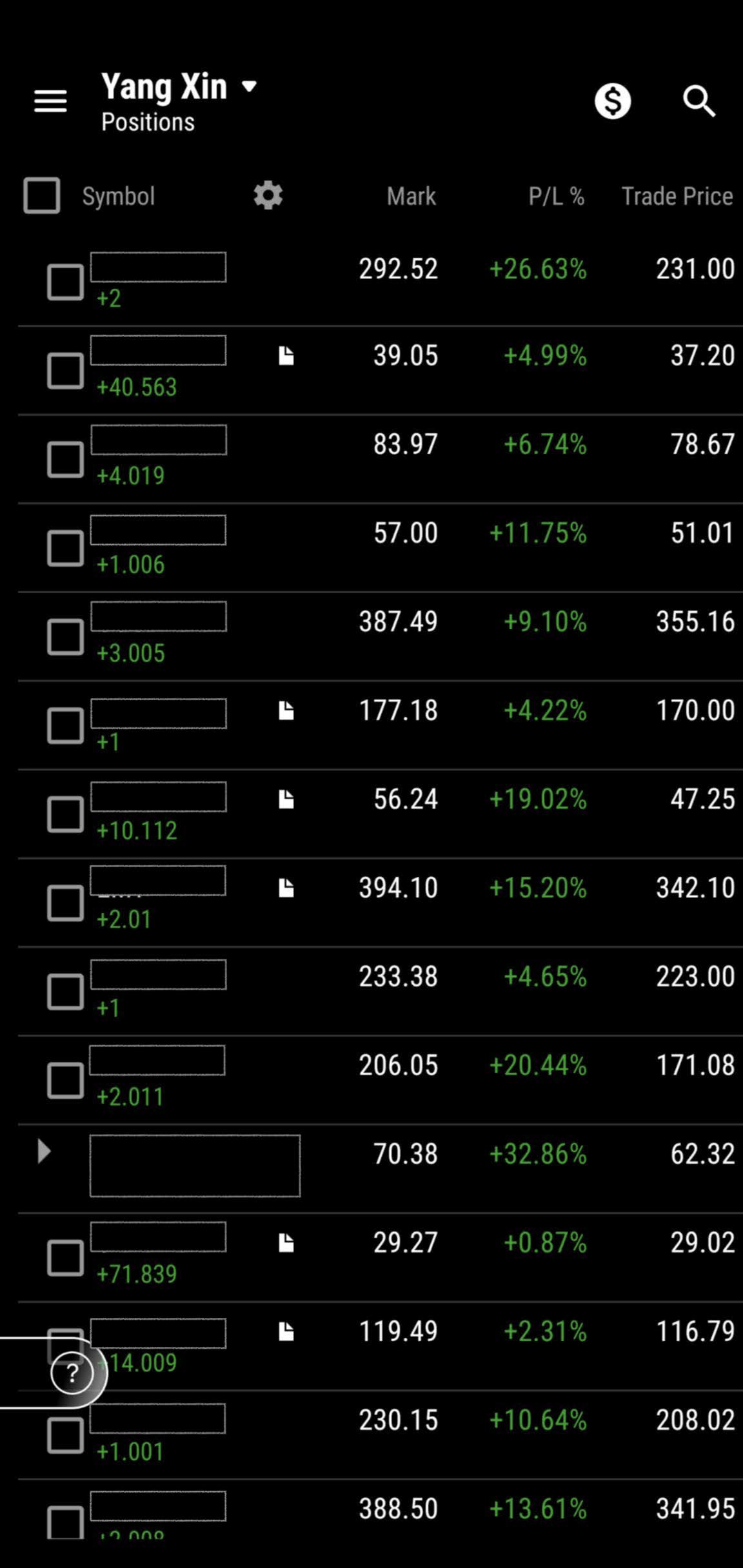Image resolution: width=743 pixels, height=1568 pixels.
Task: Tap the note icon on 394.10 row
Action: (x=286, y=888)
